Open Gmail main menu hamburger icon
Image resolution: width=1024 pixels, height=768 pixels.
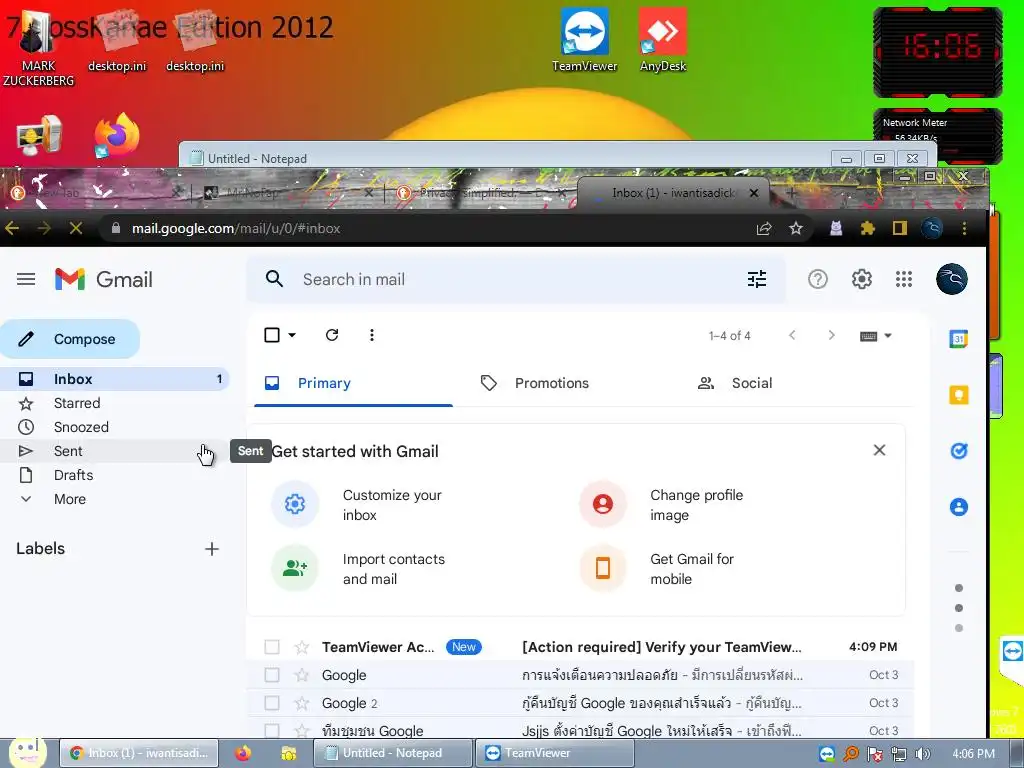[26, 280]
